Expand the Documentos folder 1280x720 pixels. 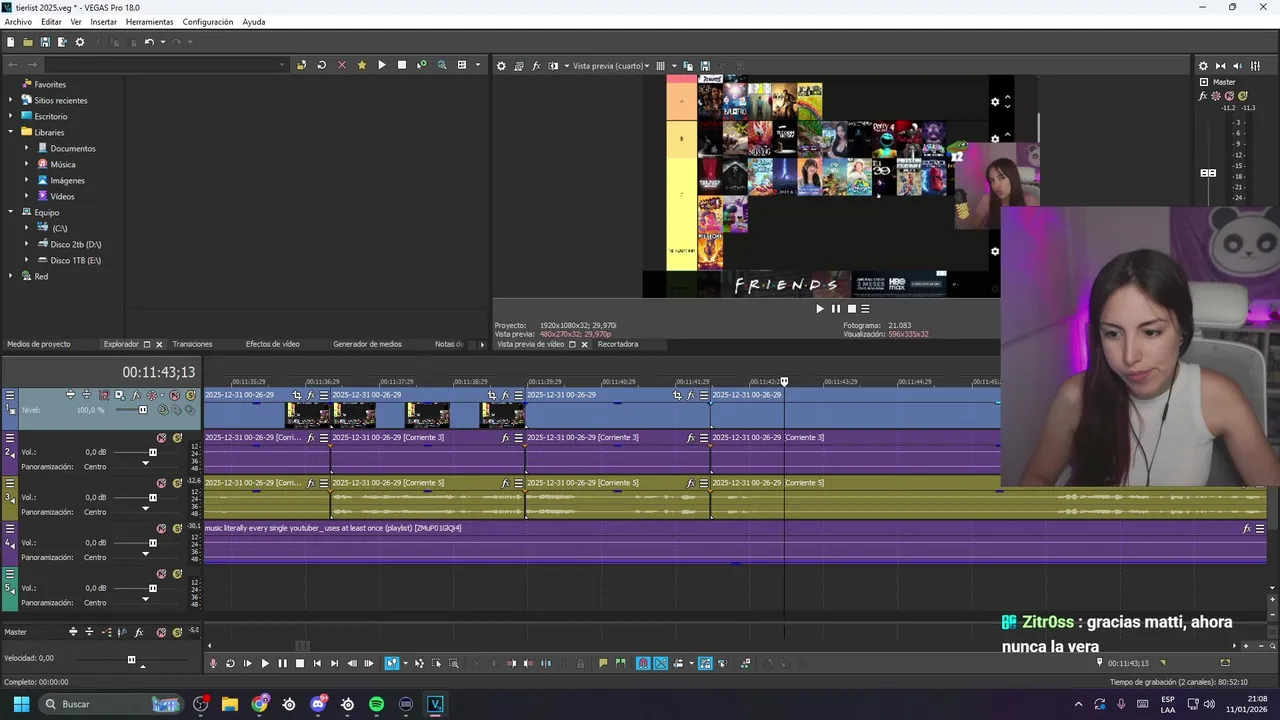click(27, 148)
